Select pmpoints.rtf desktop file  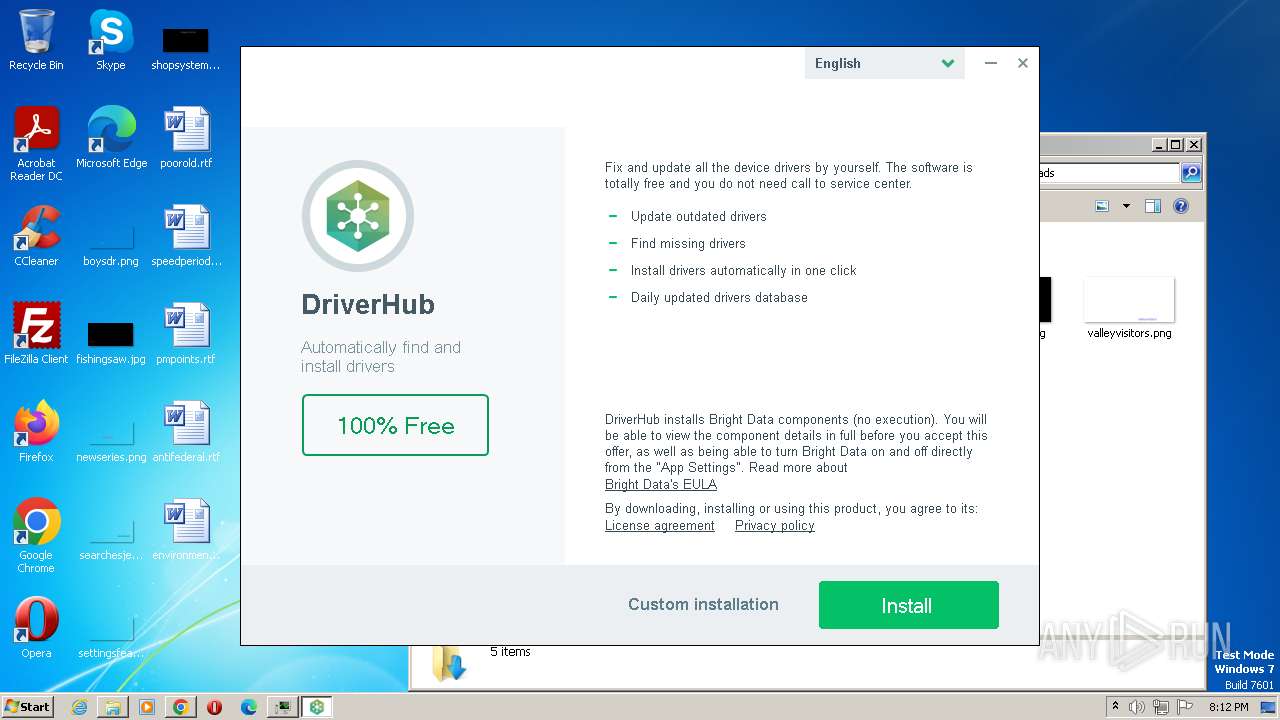pyautogui.click(x=186, y=334)
